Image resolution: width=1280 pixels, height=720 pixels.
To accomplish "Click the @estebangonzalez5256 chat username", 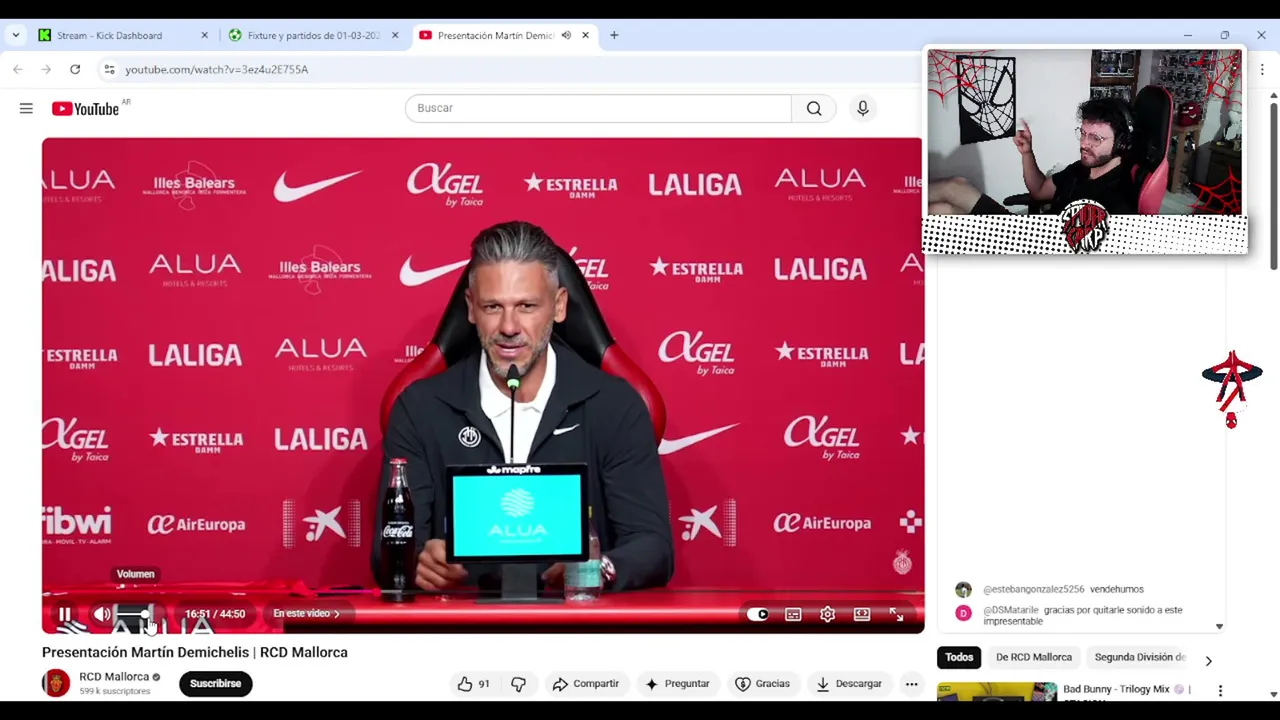I will coord(1034,590).
